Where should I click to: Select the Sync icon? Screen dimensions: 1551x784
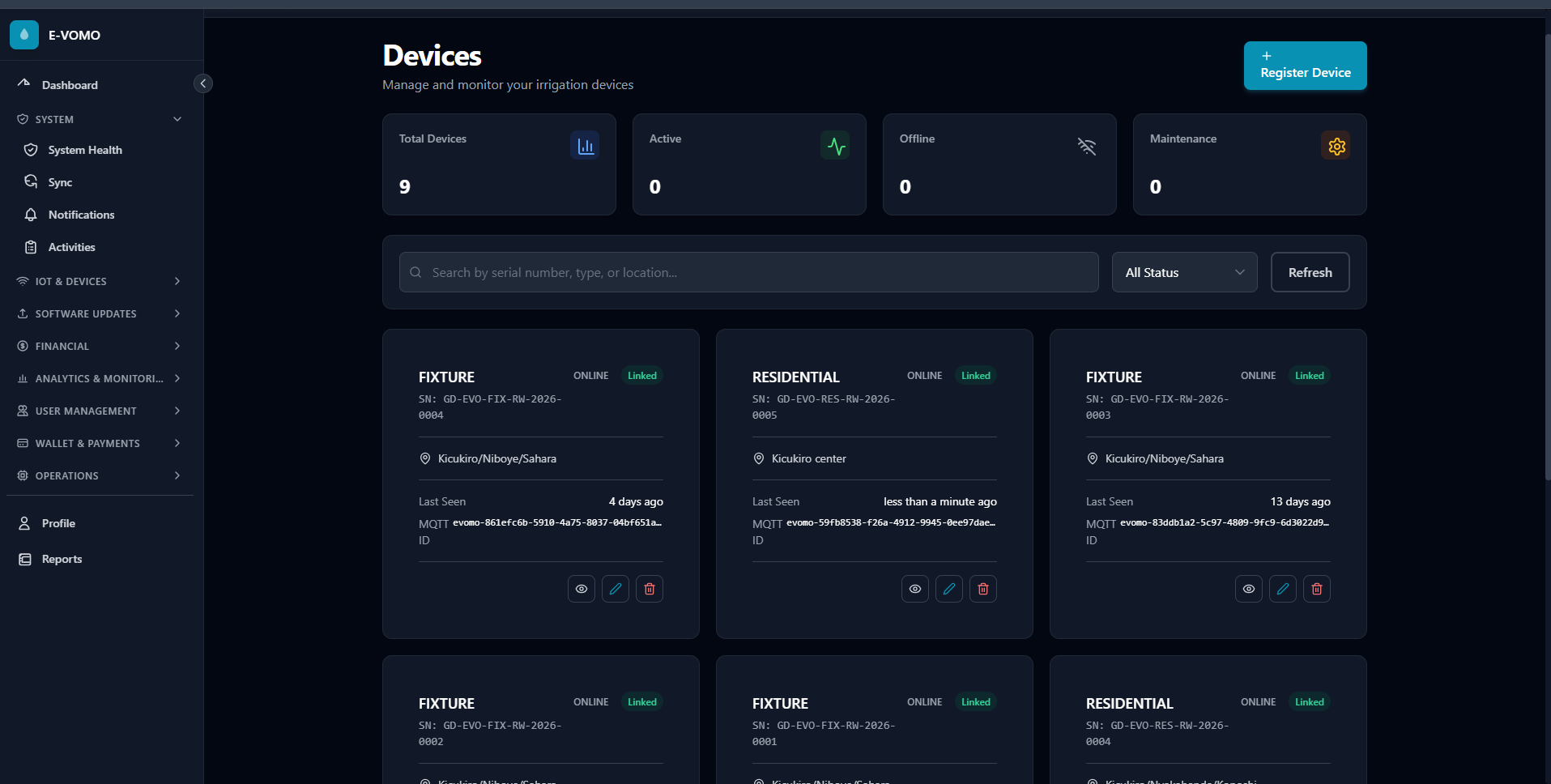(30, 181)
